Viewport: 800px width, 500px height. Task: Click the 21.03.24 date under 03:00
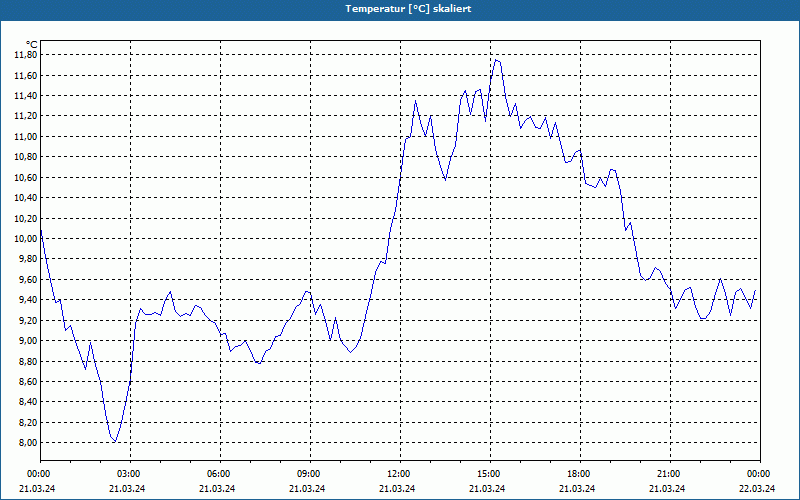pyautogui.click(x=127, y=488)
